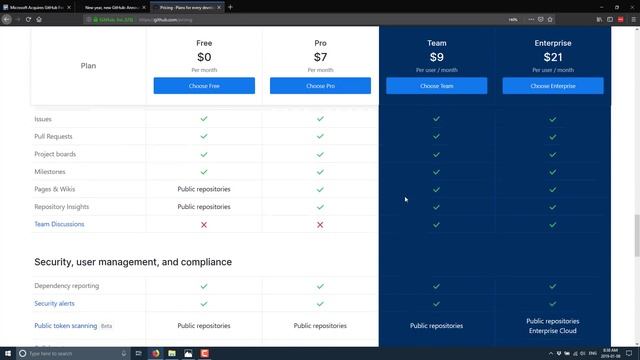Open the Security alerts link

point(54,303)
